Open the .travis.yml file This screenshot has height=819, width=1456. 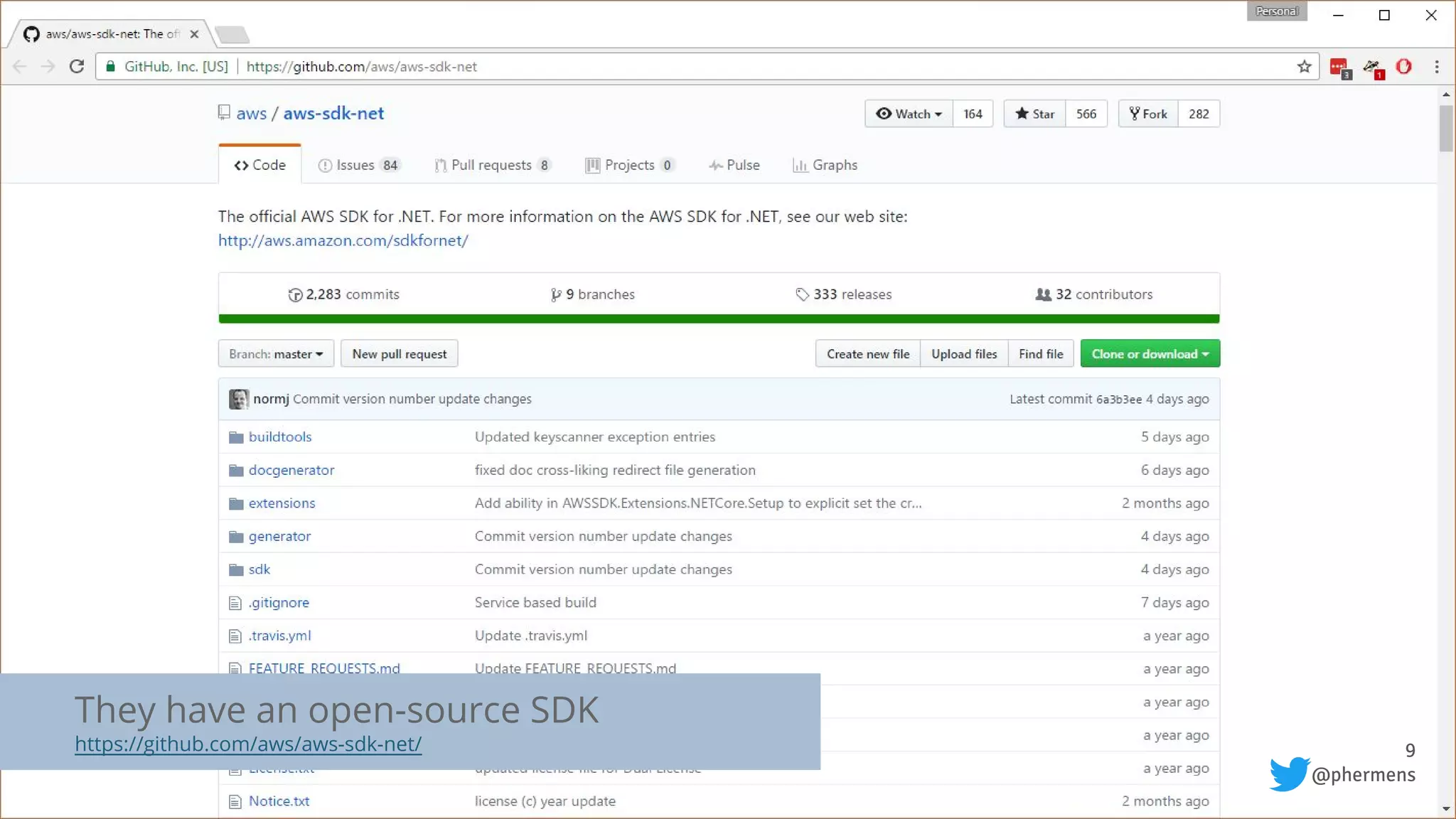click(279, 636)
